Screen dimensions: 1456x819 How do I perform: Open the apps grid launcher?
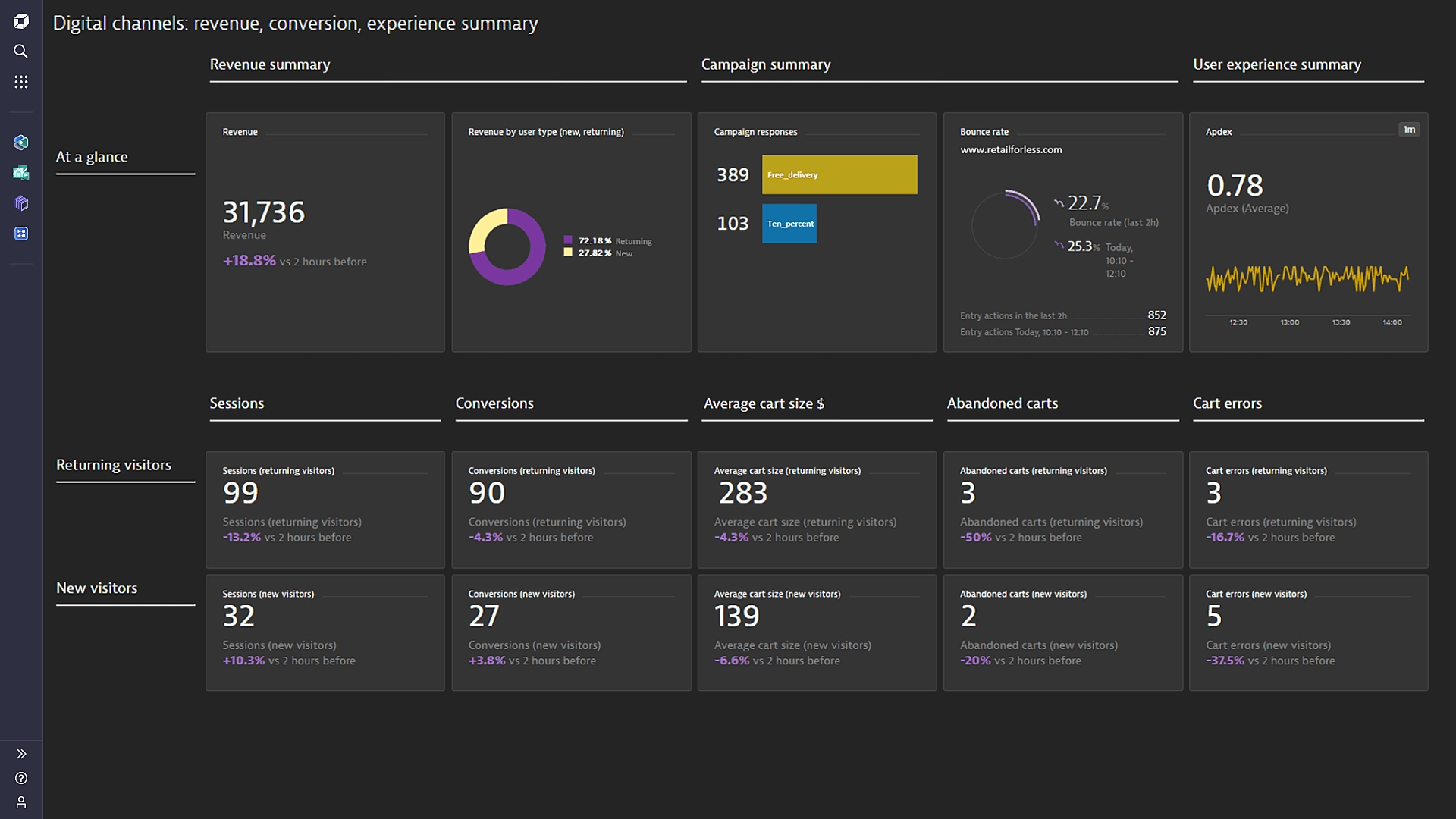coord(21,82)
